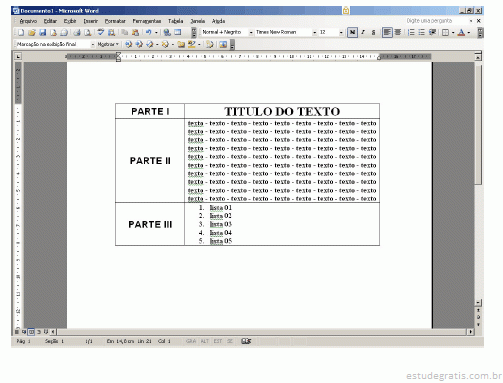Toggle italic formatting button
This screenshot has height=383, width=503.
(x=363, y=32)
